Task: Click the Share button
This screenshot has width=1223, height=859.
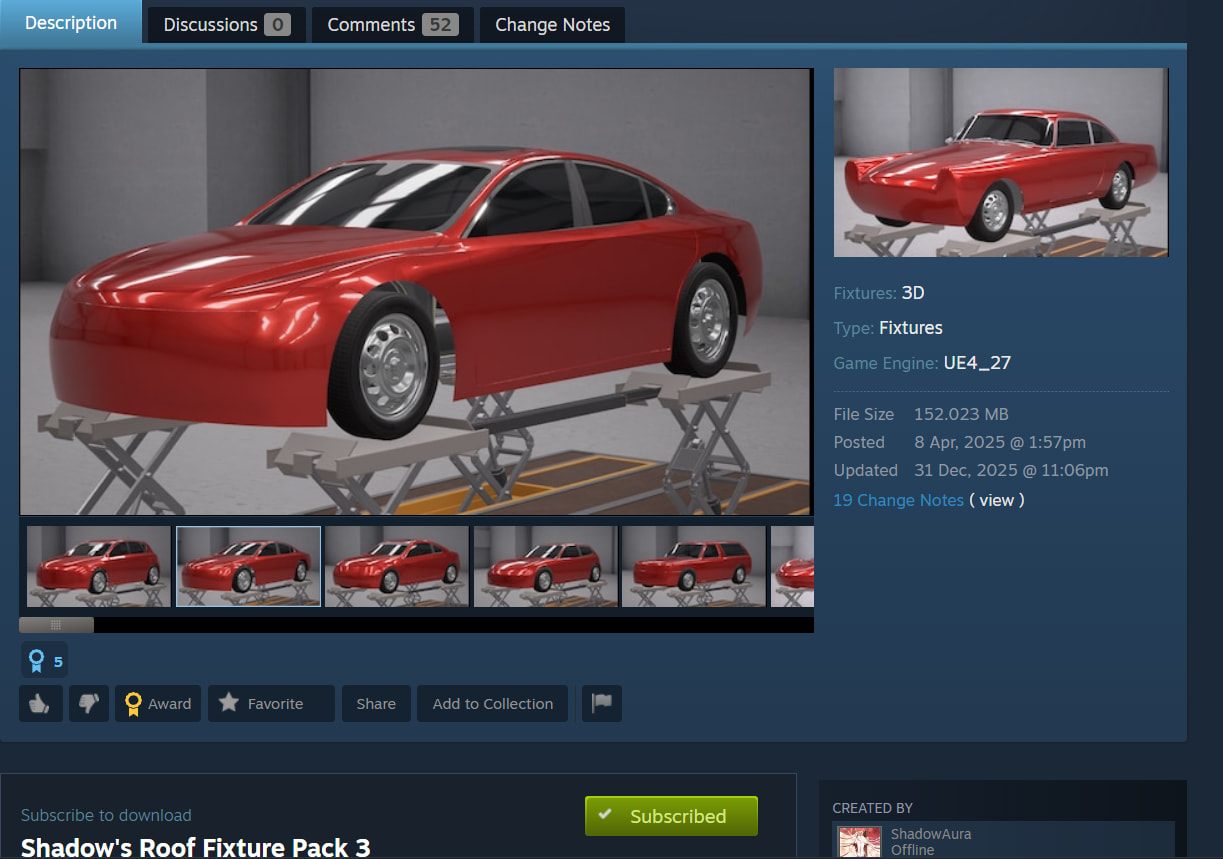Action: point(376,704)
